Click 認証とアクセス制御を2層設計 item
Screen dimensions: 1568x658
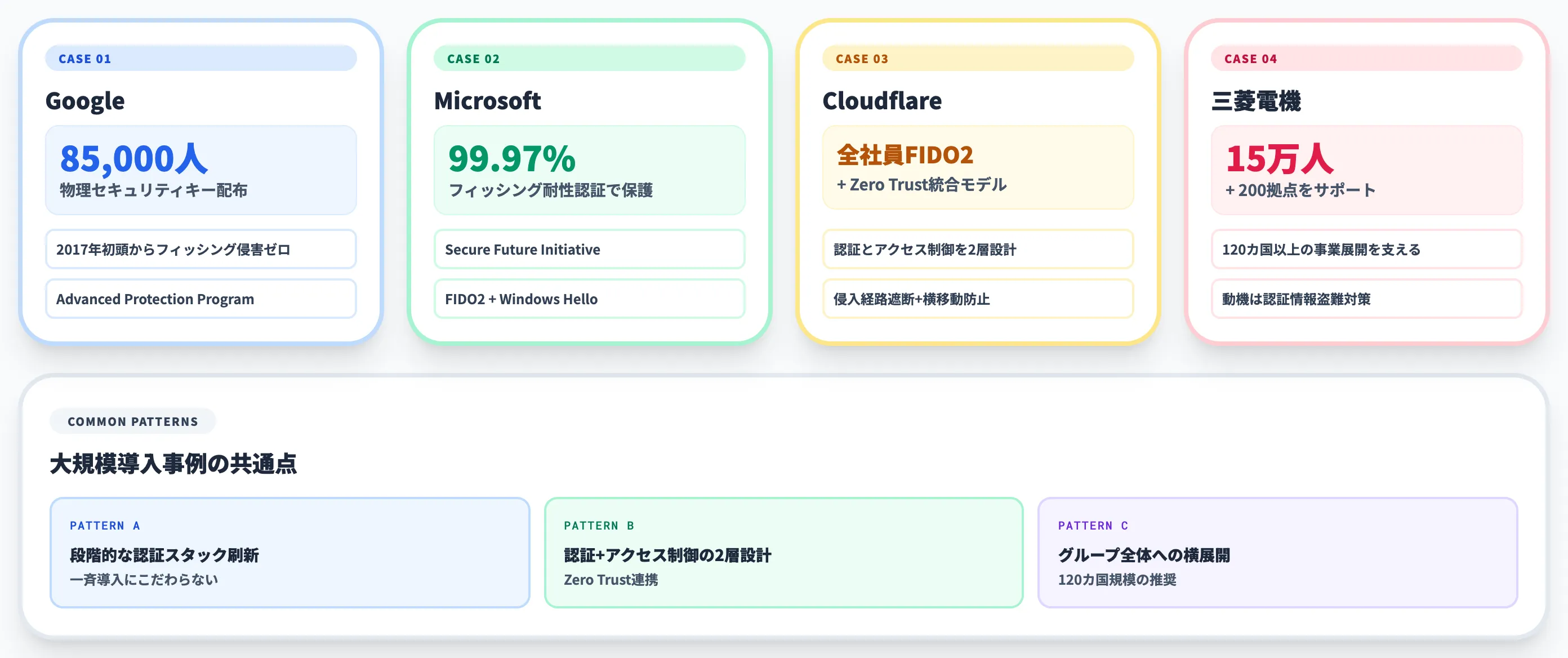(978, 249)
